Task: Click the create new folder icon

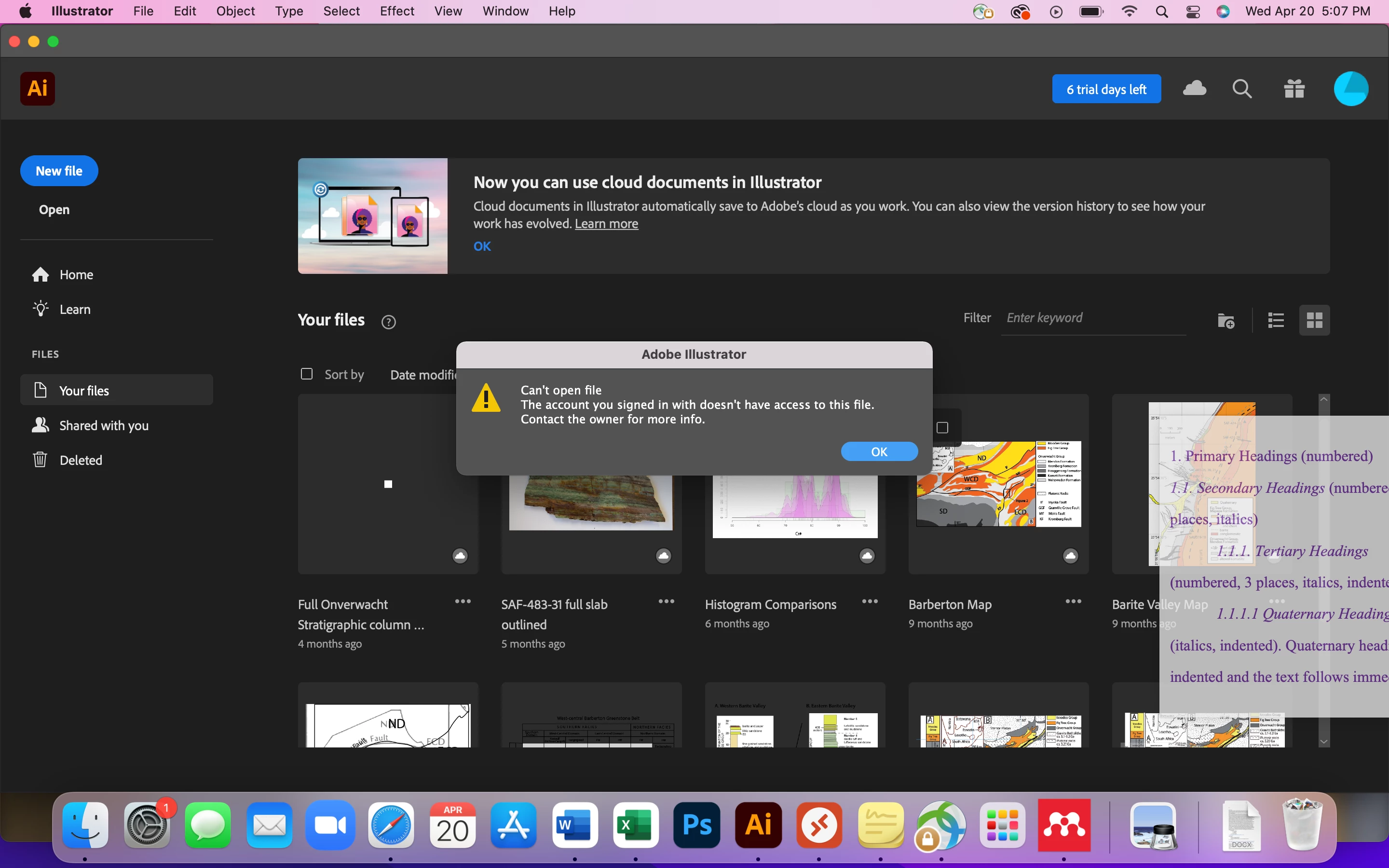Action: 1226,320
